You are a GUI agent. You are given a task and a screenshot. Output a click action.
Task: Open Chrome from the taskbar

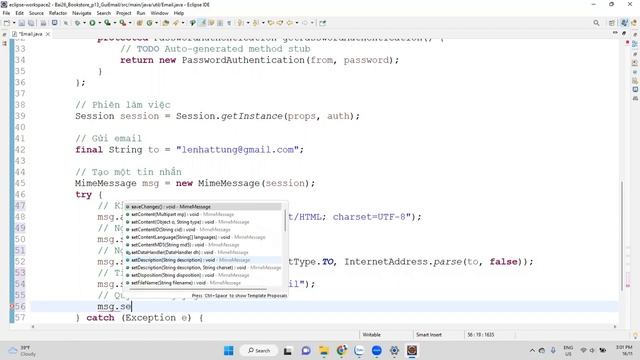pos(342,351)
